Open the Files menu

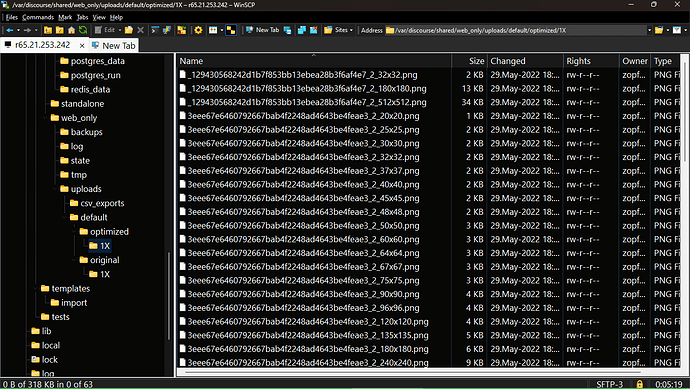pos(11,17)
